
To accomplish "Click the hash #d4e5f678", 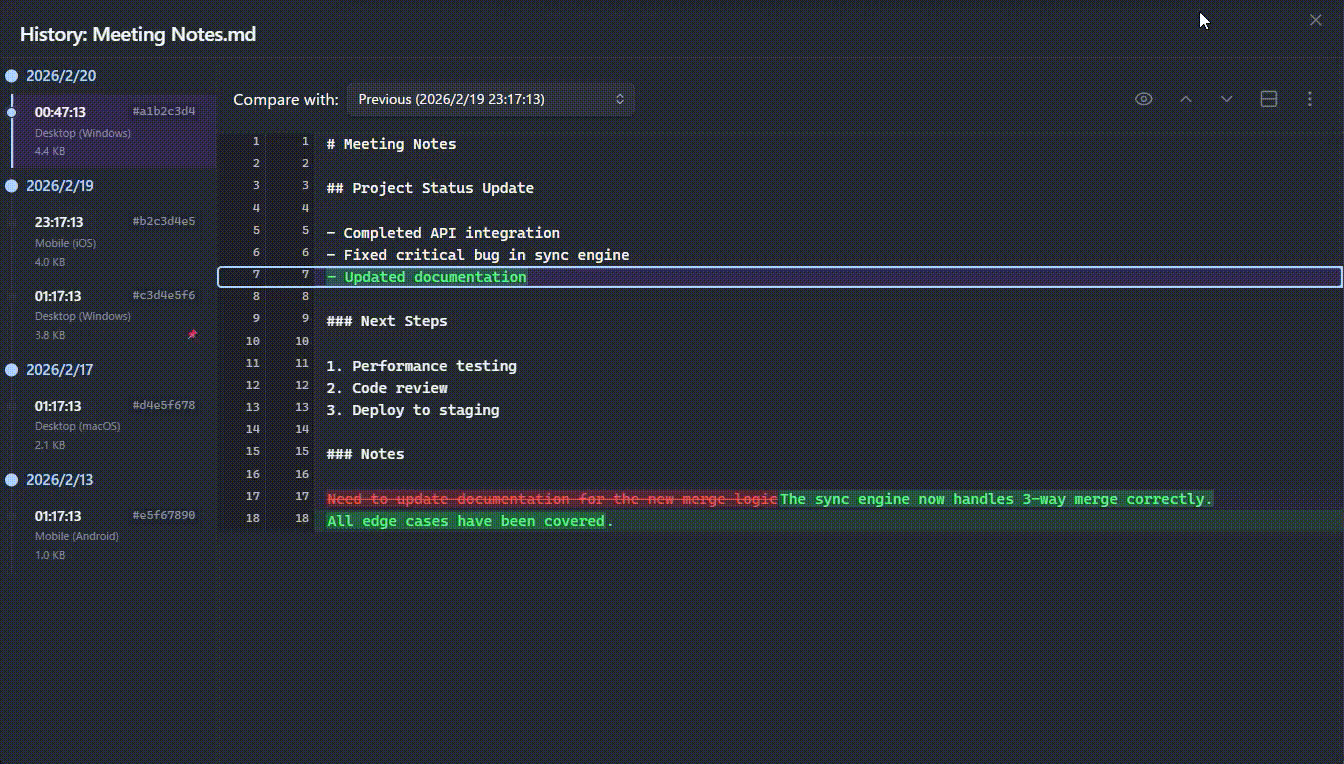I will point(164,405).
